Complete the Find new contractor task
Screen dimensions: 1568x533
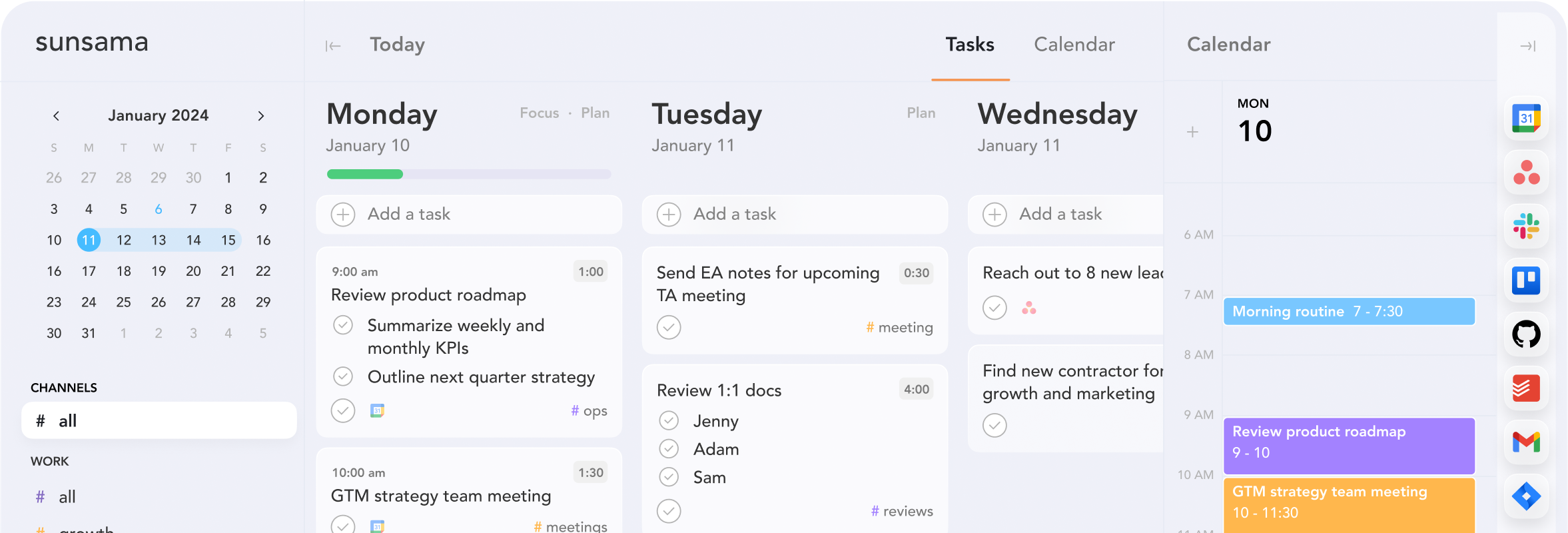point(994,425)
